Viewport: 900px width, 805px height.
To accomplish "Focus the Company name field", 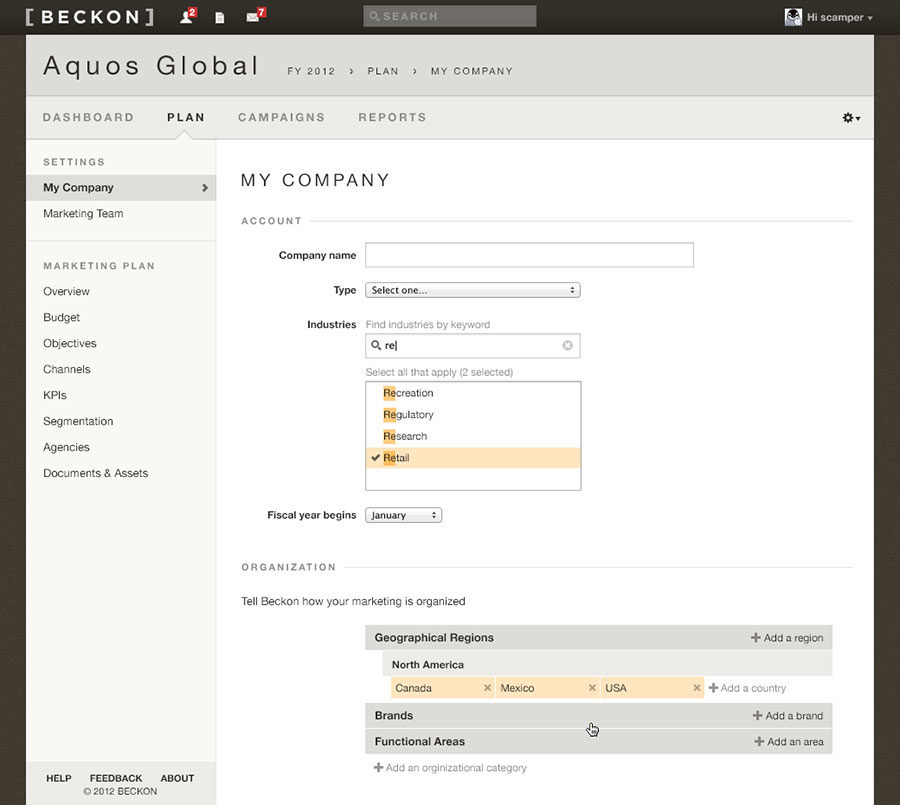I will pyautogui.click(x=529, y=255).
